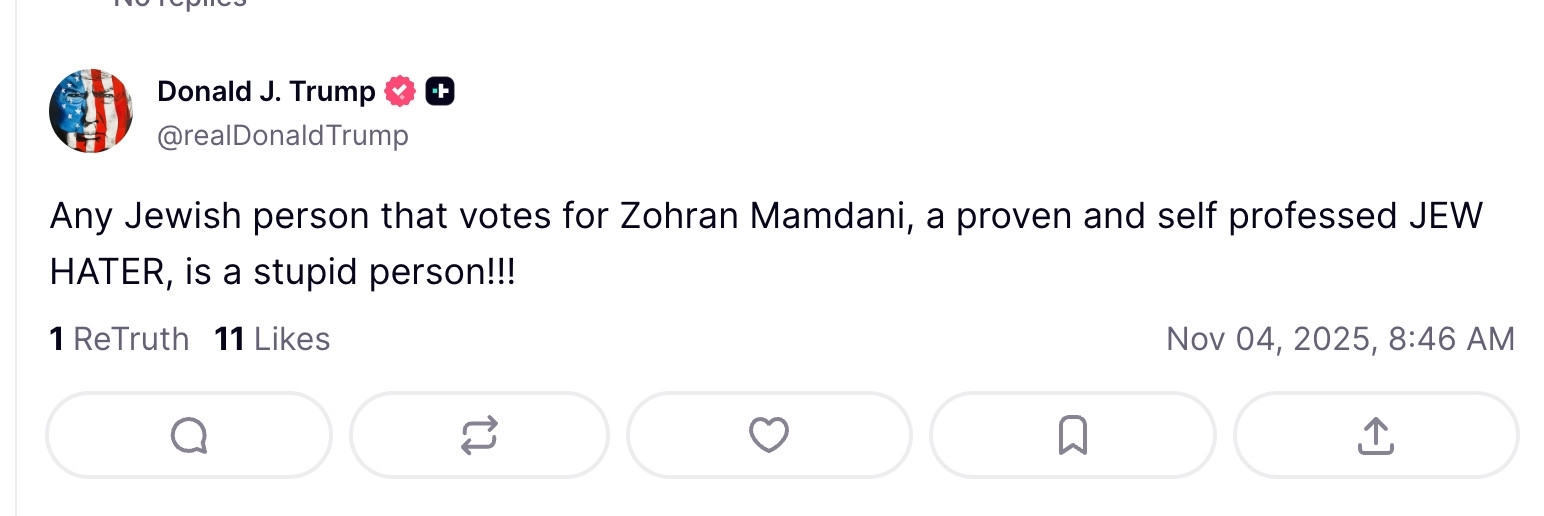Viewport: 1544px width, 516px height.
Task: Like the post with the heart icon
Action: tap(769, 435)
